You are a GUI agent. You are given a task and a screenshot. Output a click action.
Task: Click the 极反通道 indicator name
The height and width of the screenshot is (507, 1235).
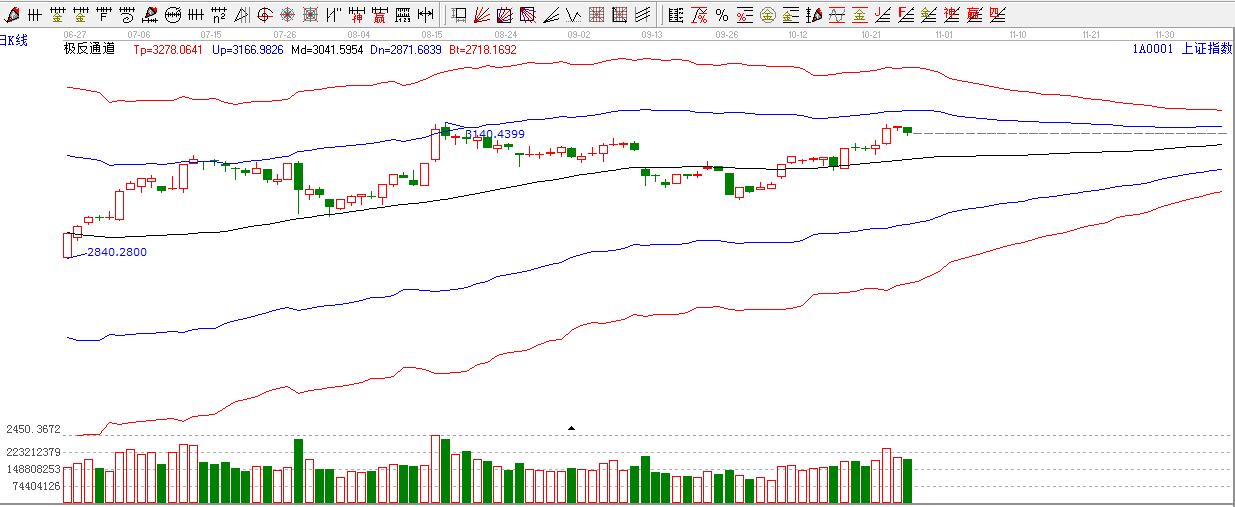pos(89,48)
